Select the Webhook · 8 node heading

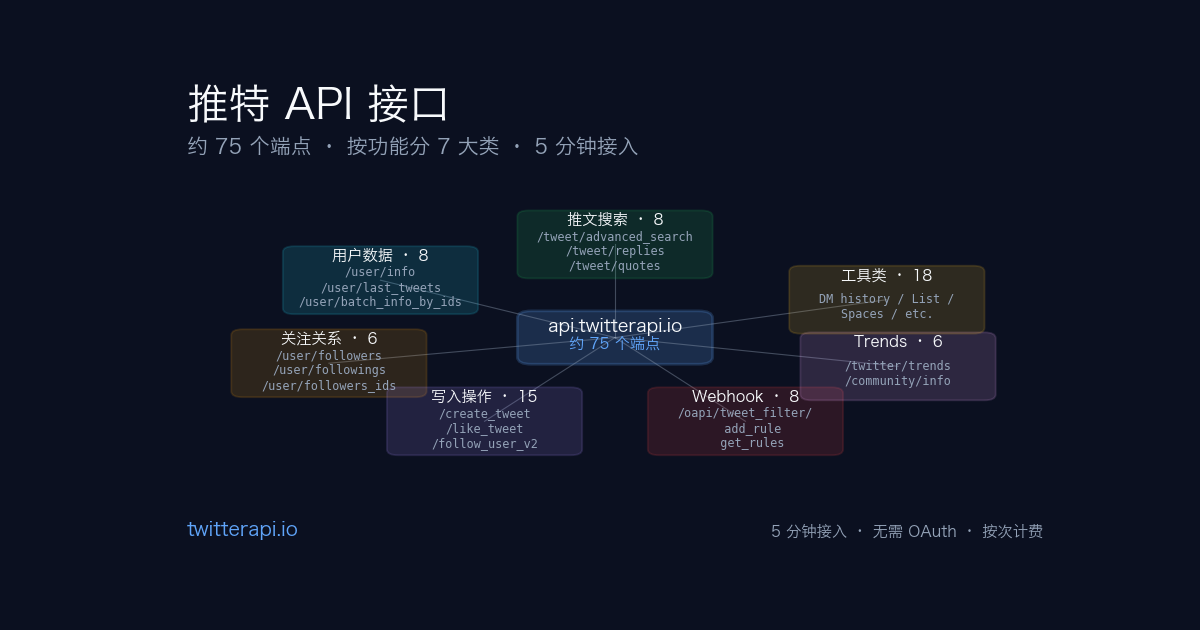pos(745,396)
